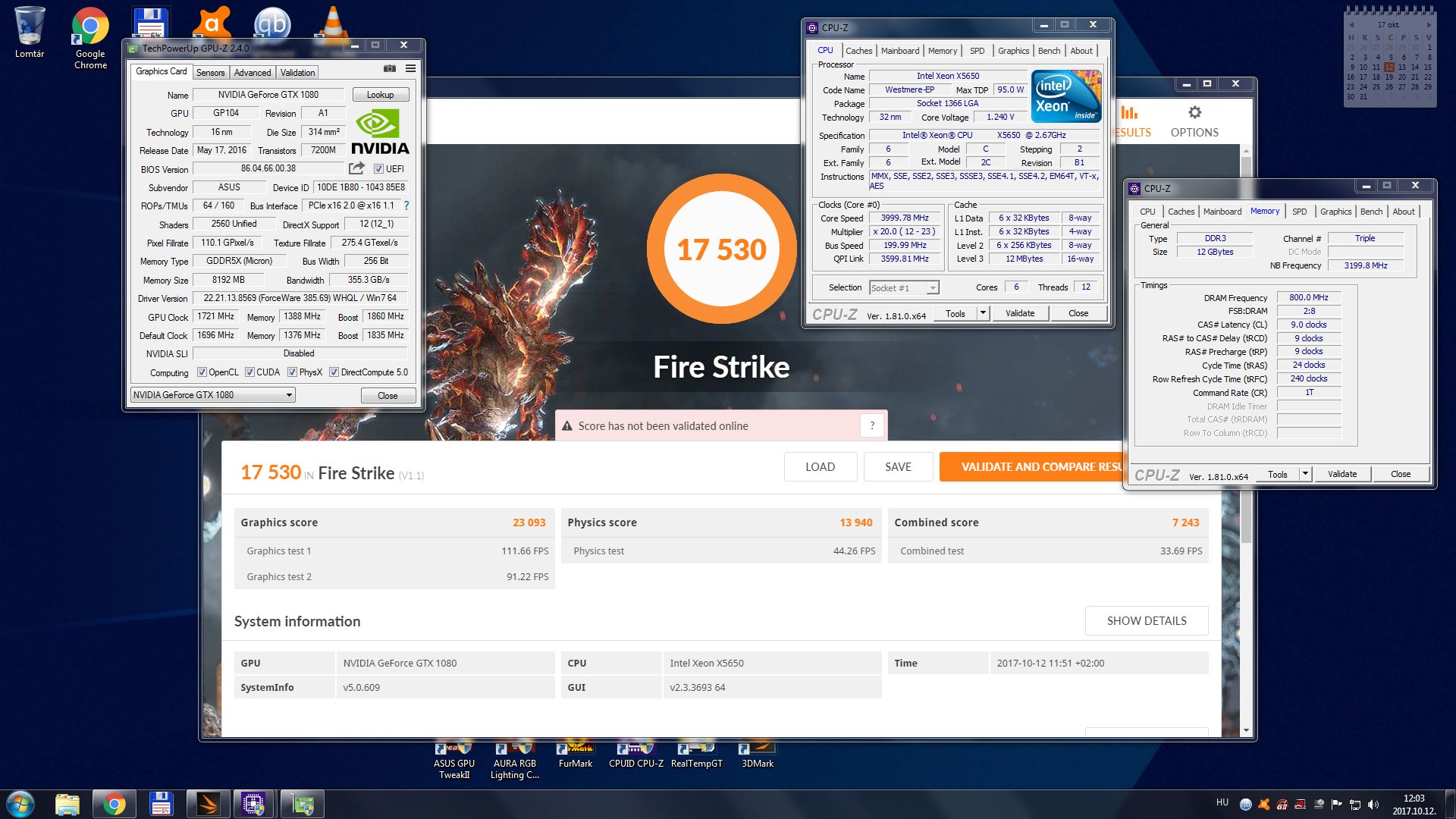Open the GPU-Z hamburger menu icon

tap(410, 69)
